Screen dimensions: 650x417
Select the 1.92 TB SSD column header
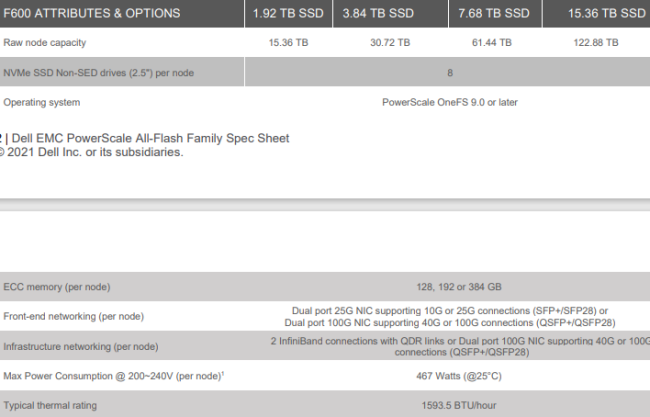pos(288,13)
